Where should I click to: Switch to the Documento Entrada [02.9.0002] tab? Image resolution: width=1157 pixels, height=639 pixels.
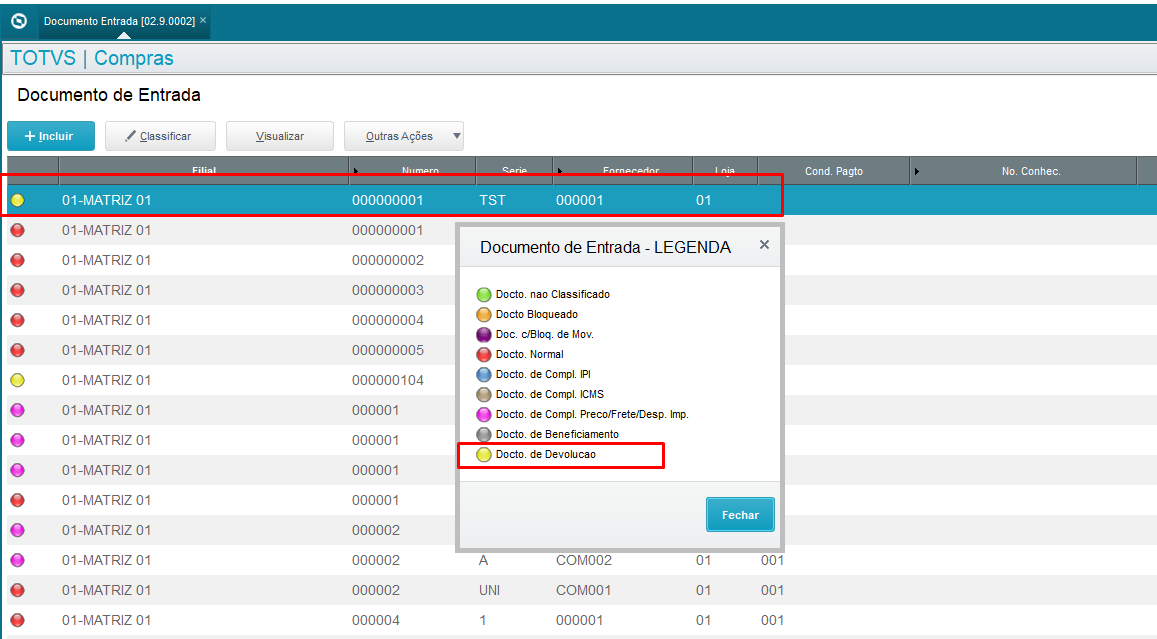[x=119, y=21]
